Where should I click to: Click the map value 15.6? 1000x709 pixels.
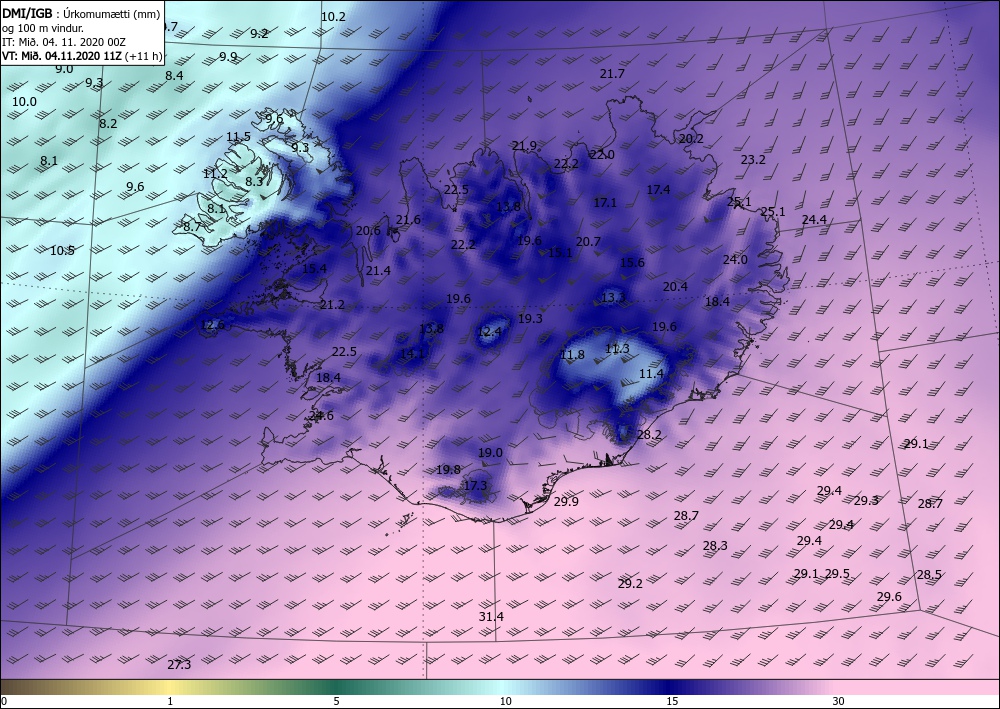coord(632,262)
